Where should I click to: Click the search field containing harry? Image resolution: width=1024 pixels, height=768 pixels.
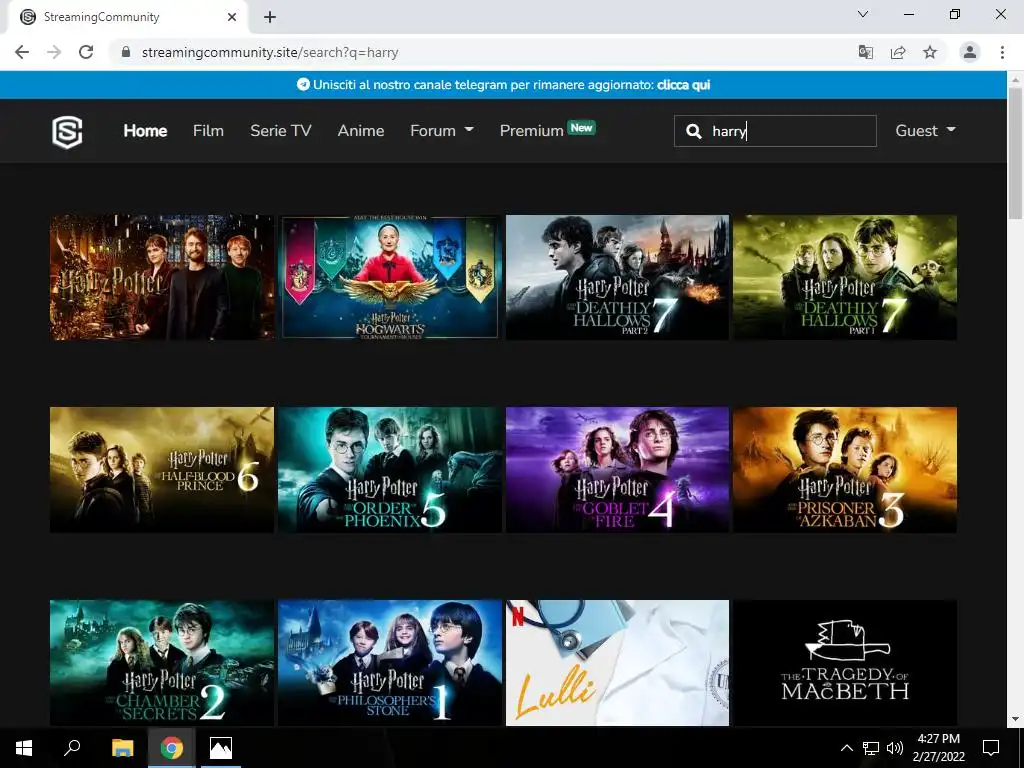click(x=775, y=131)
